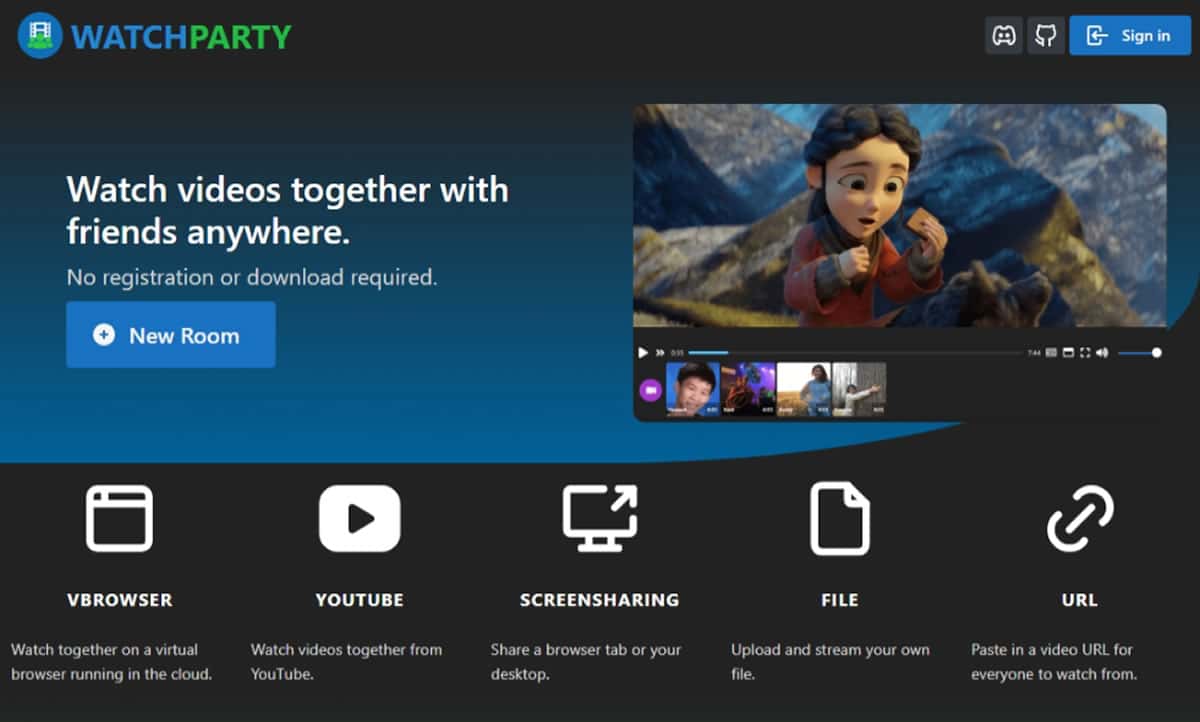
Task: Mute audio with the speaker icon
Action: click(1102, 353)
